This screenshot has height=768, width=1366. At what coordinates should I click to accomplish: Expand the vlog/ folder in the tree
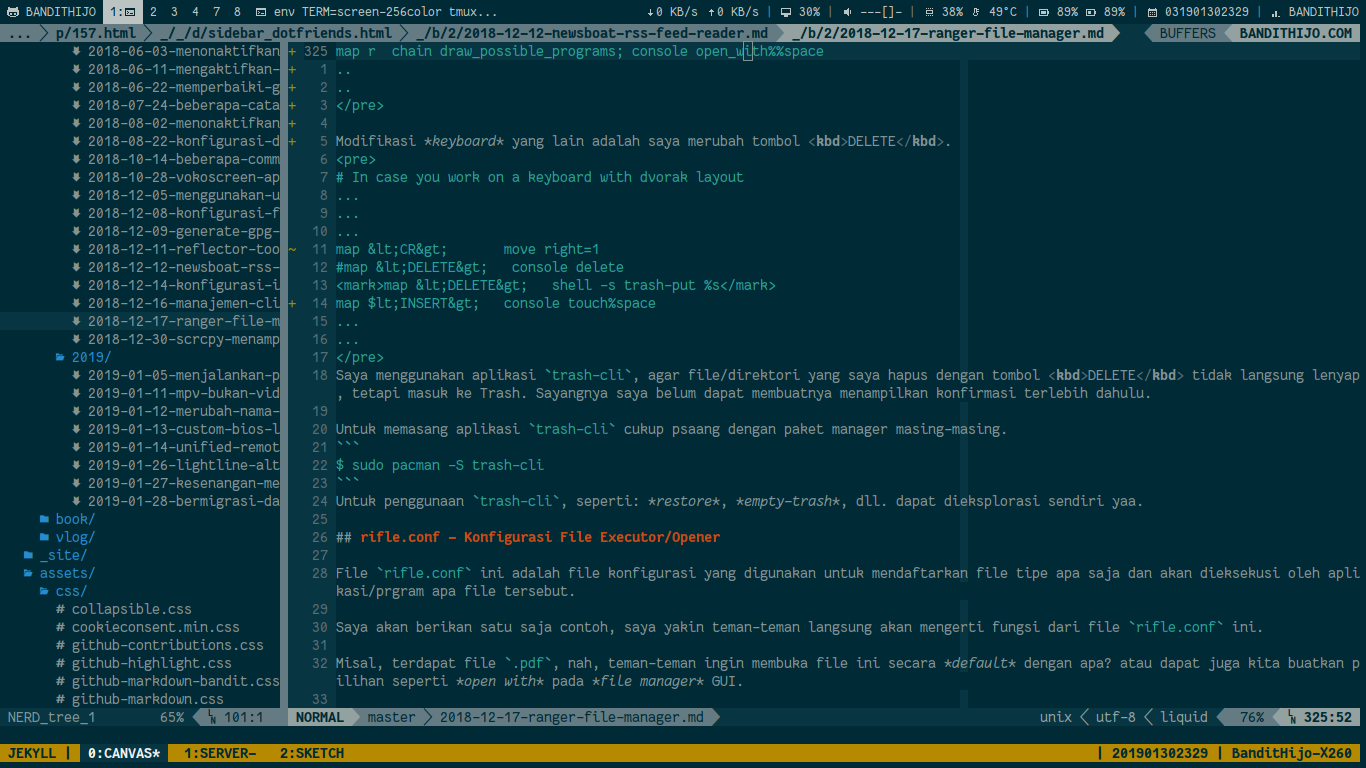pos(74,537)
